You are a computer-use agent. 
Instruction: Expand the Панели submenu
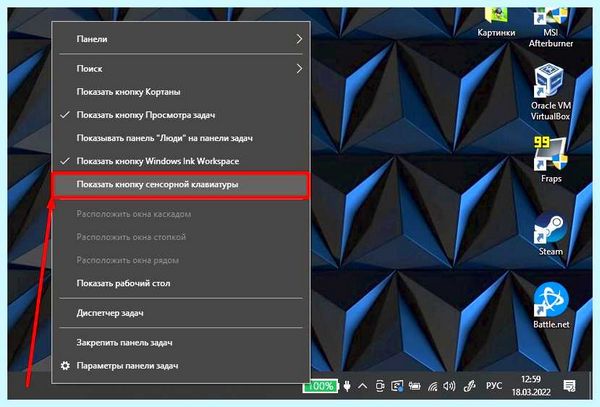(181, 39)
